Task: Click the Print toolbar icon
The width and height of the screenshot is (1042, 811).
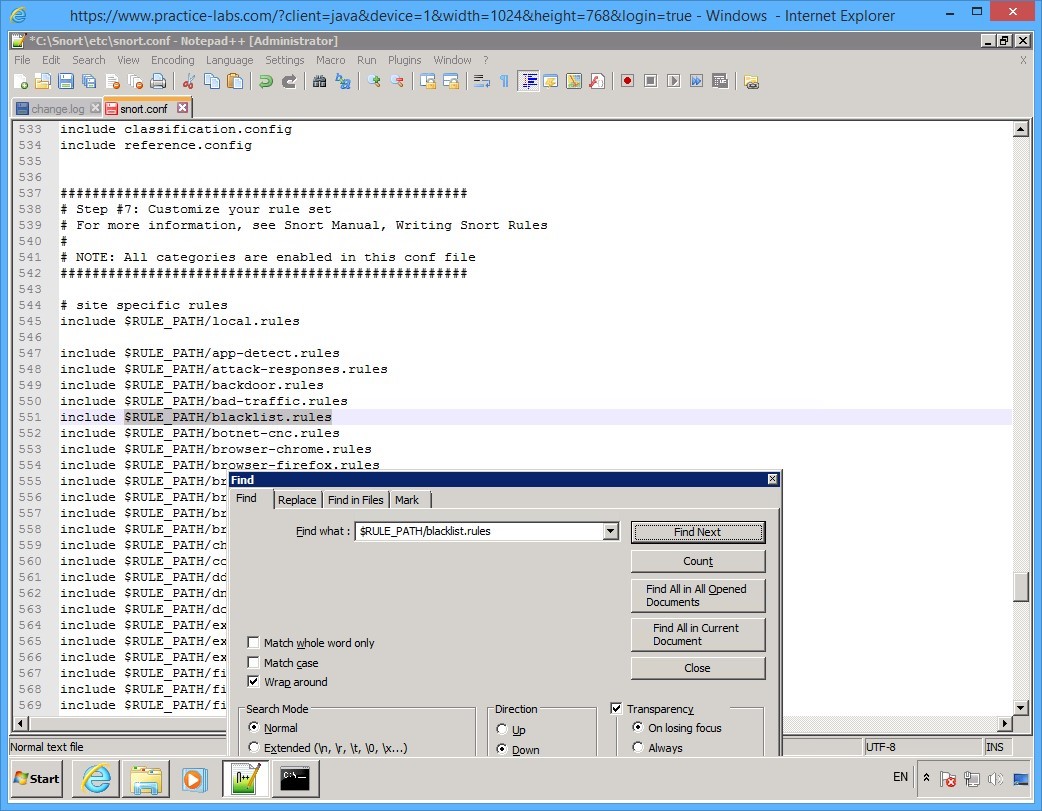Action: coord(157,81)
